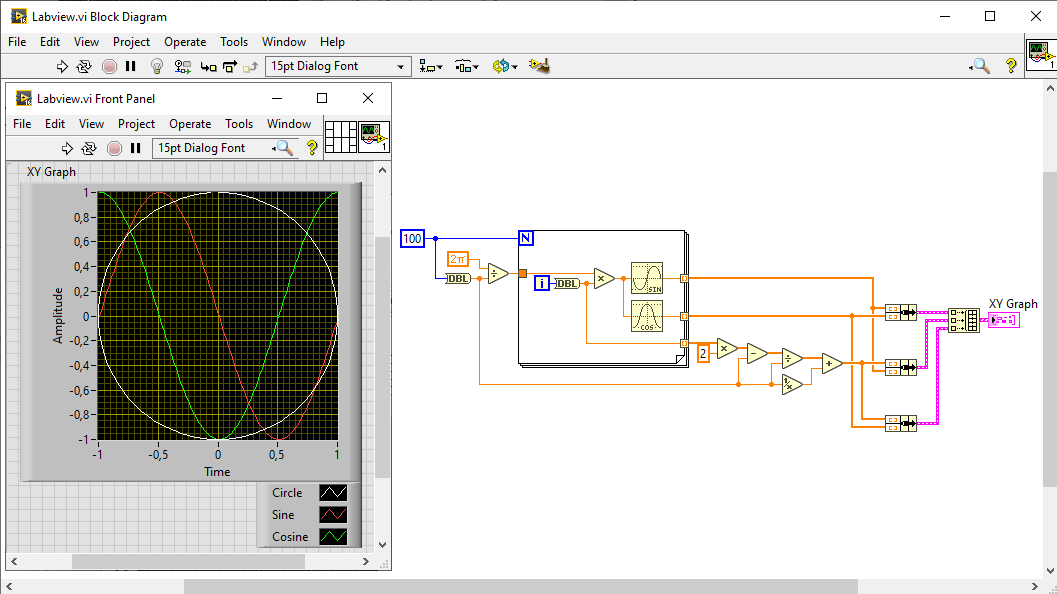Click the context help question mark in Block Diagram
This screenshot has height=594, width=1057.
[x=1011, y=66]
